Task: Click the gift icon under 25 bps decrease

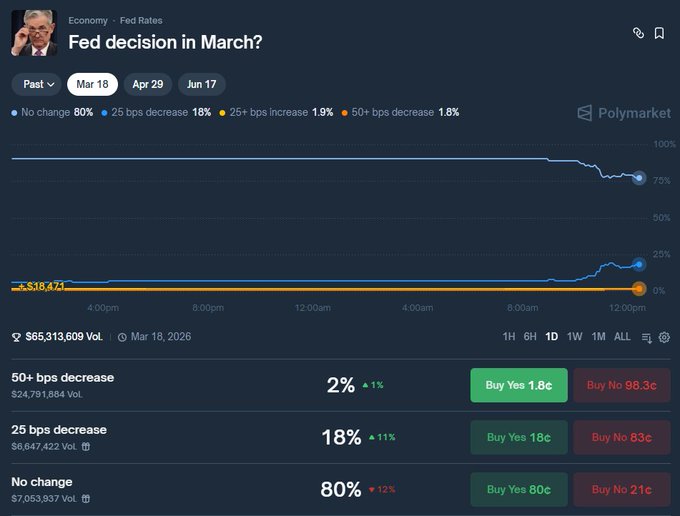Action: pos(85,446)
